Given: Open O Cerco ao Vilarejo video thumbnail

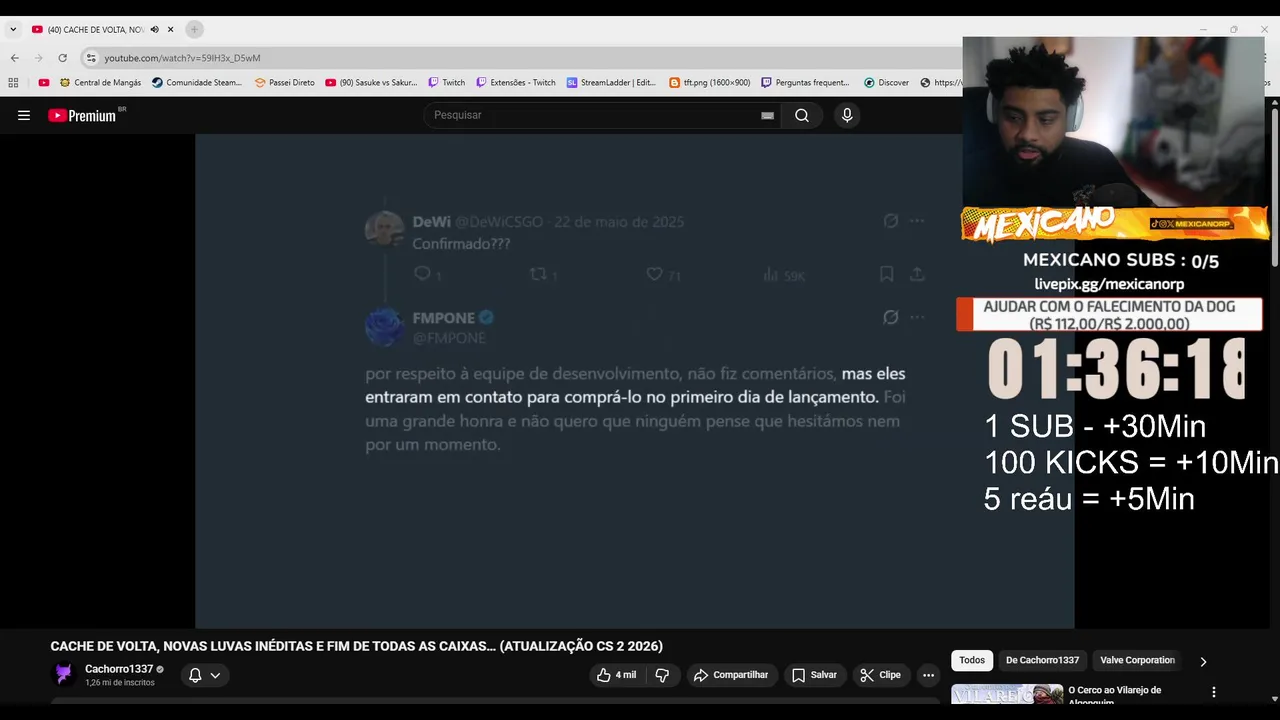Looking at the screenshot, I should 1007,694.
